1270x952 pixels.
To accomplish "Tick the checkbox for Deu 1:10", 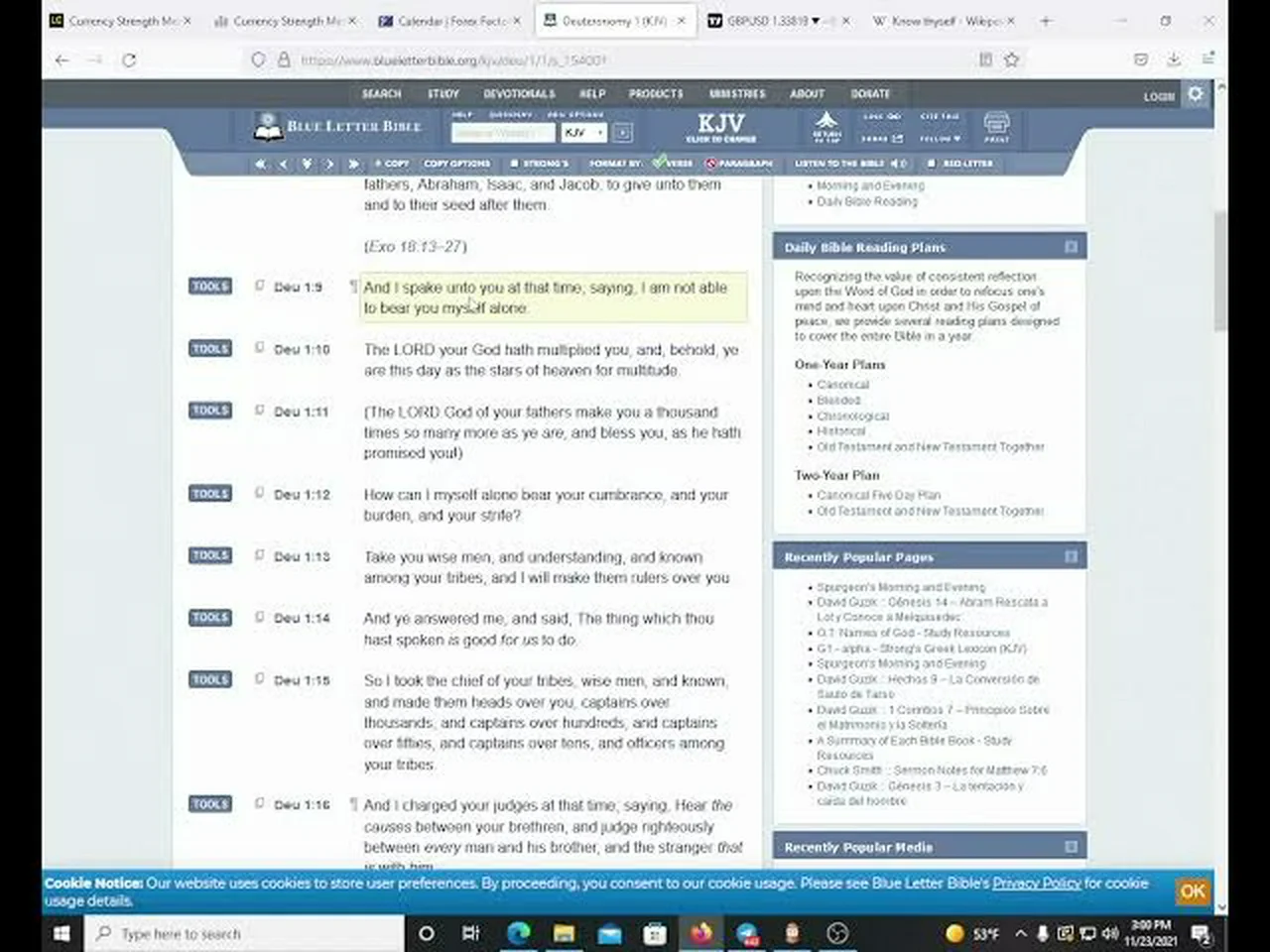I will pyautogui.click(x=259, y=348).
